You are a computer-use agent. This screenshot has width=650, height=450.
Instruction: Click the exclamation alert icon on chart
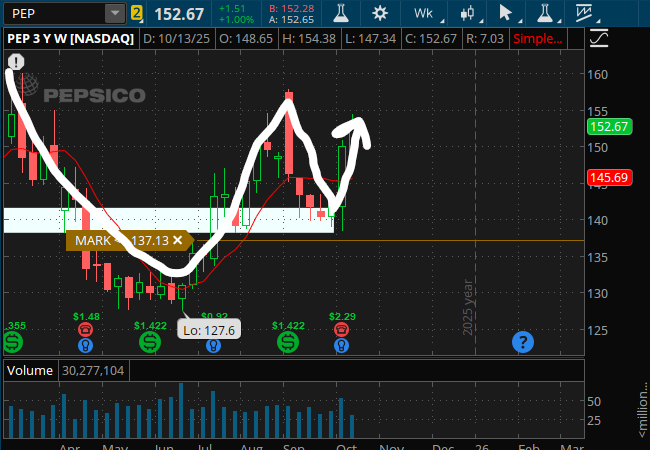[16, 62]
